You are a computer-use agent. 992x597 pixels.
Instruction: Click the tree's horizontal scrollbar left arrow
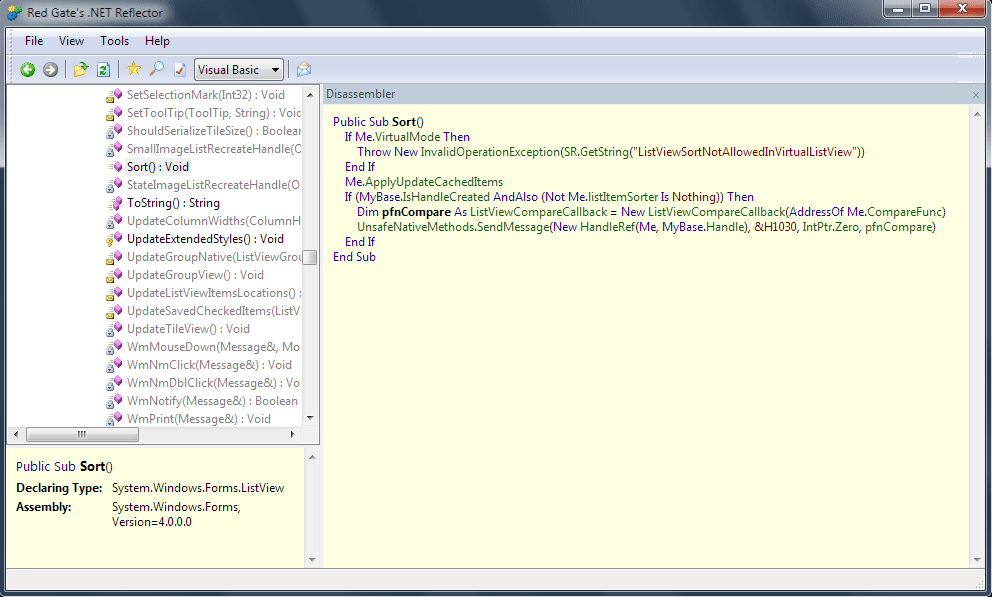pyautogui.click(x=16, y=434)
